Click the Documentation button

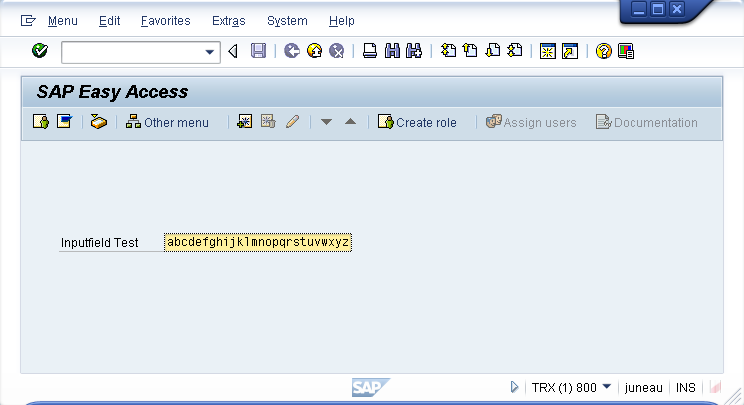[x=647, y=122]
